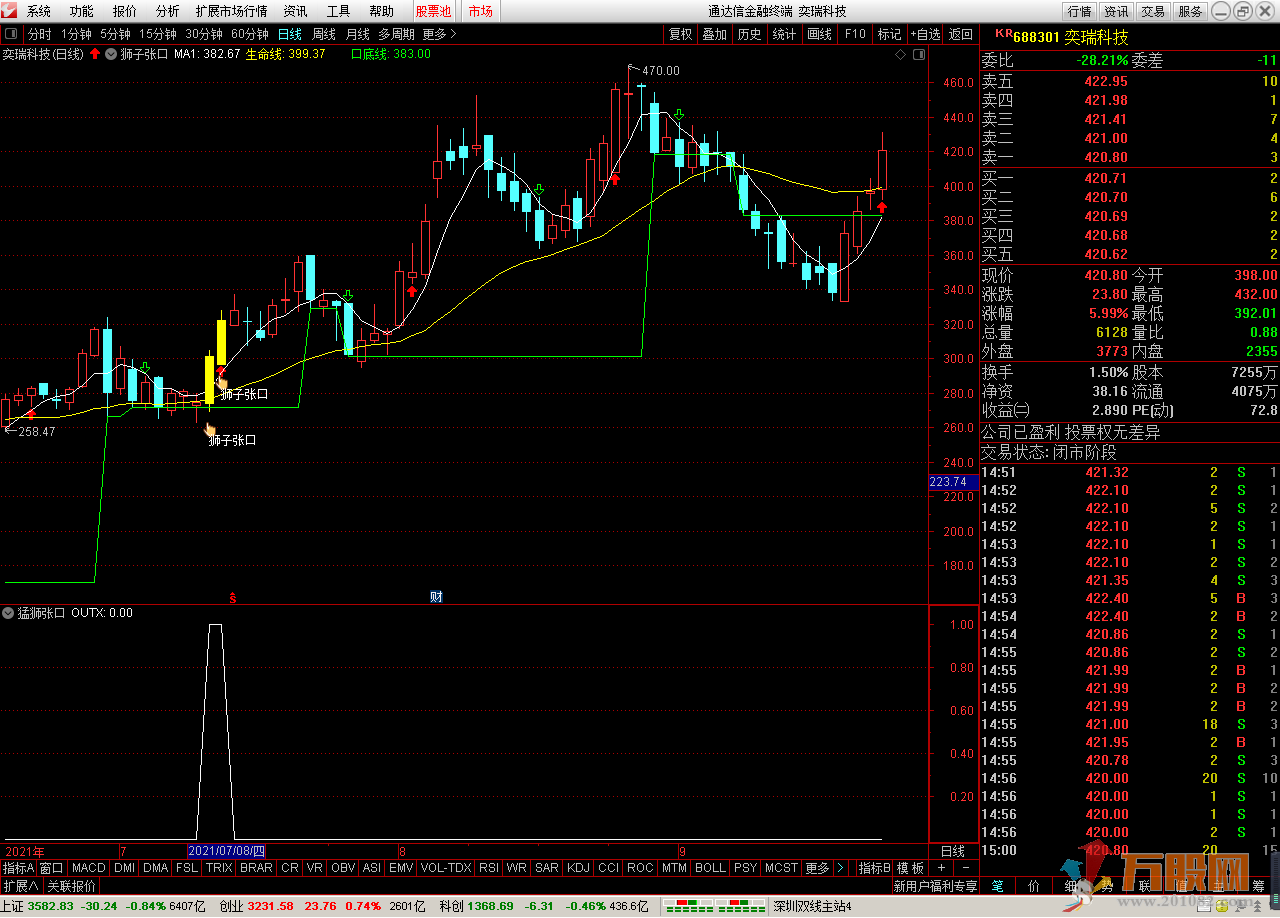Click the plus button beside 模板
Viewport: 1280px width, 918px height.
941,868
